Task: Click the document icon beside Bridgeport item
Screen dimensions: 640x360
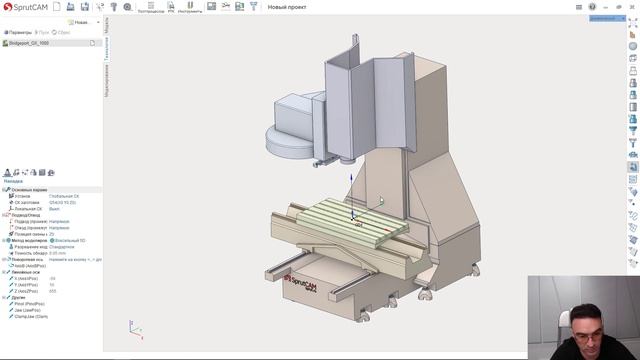Action: (x=93, y=43)
